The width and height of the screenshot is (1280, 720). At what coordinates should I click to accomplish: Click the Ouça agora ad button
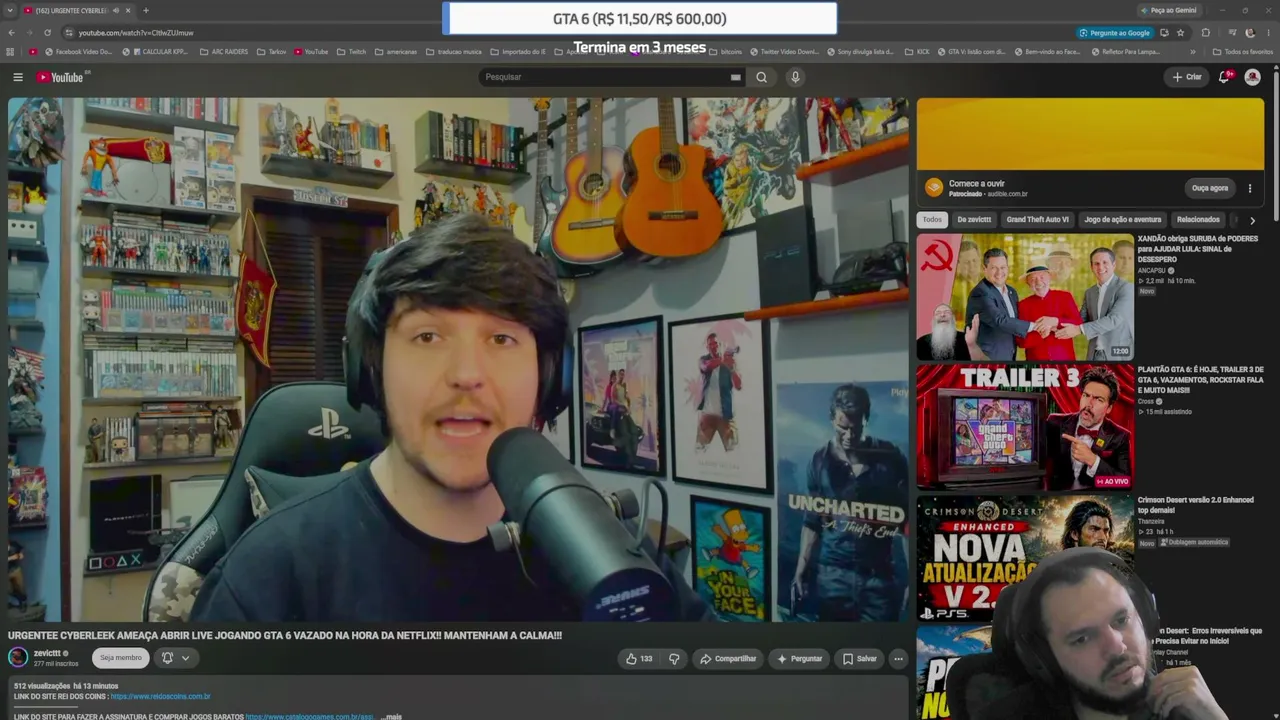(x=1210, y=188)
